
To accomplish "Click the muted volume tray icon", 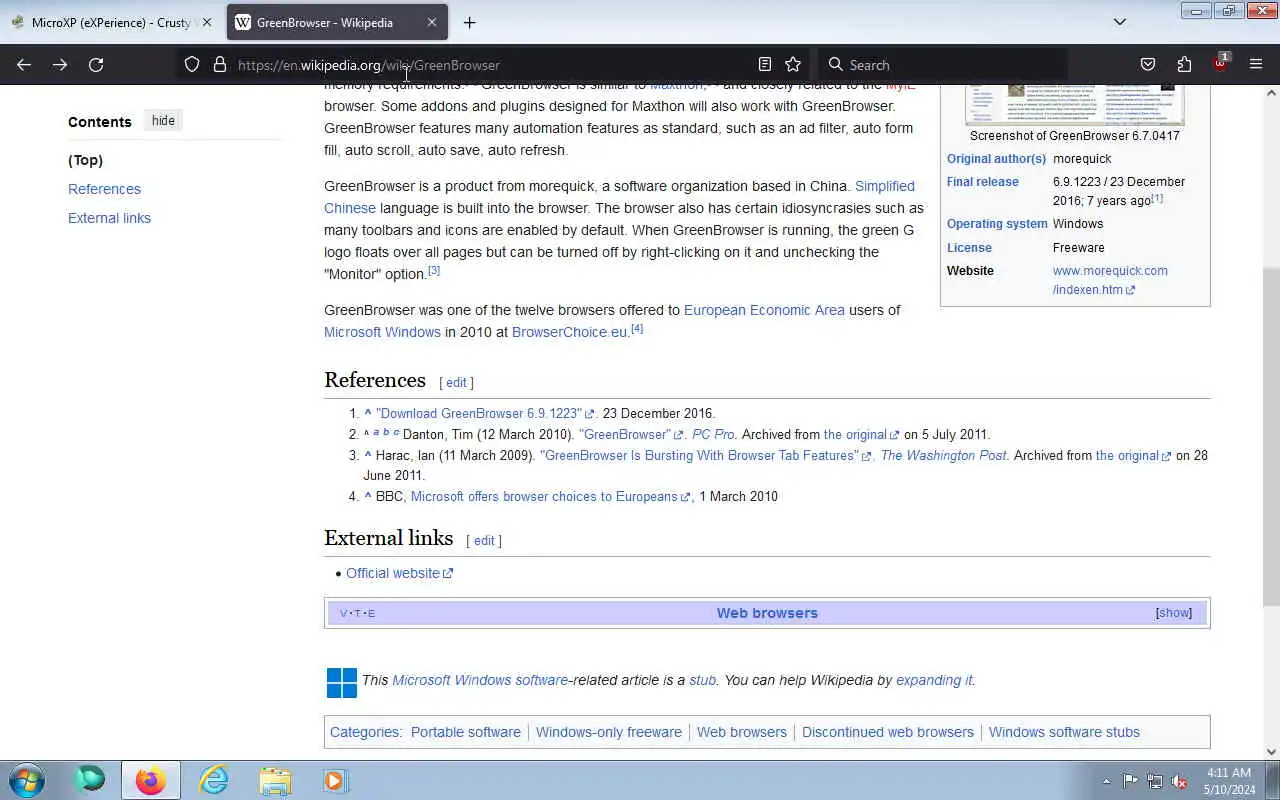I will tap(1179, 781).
